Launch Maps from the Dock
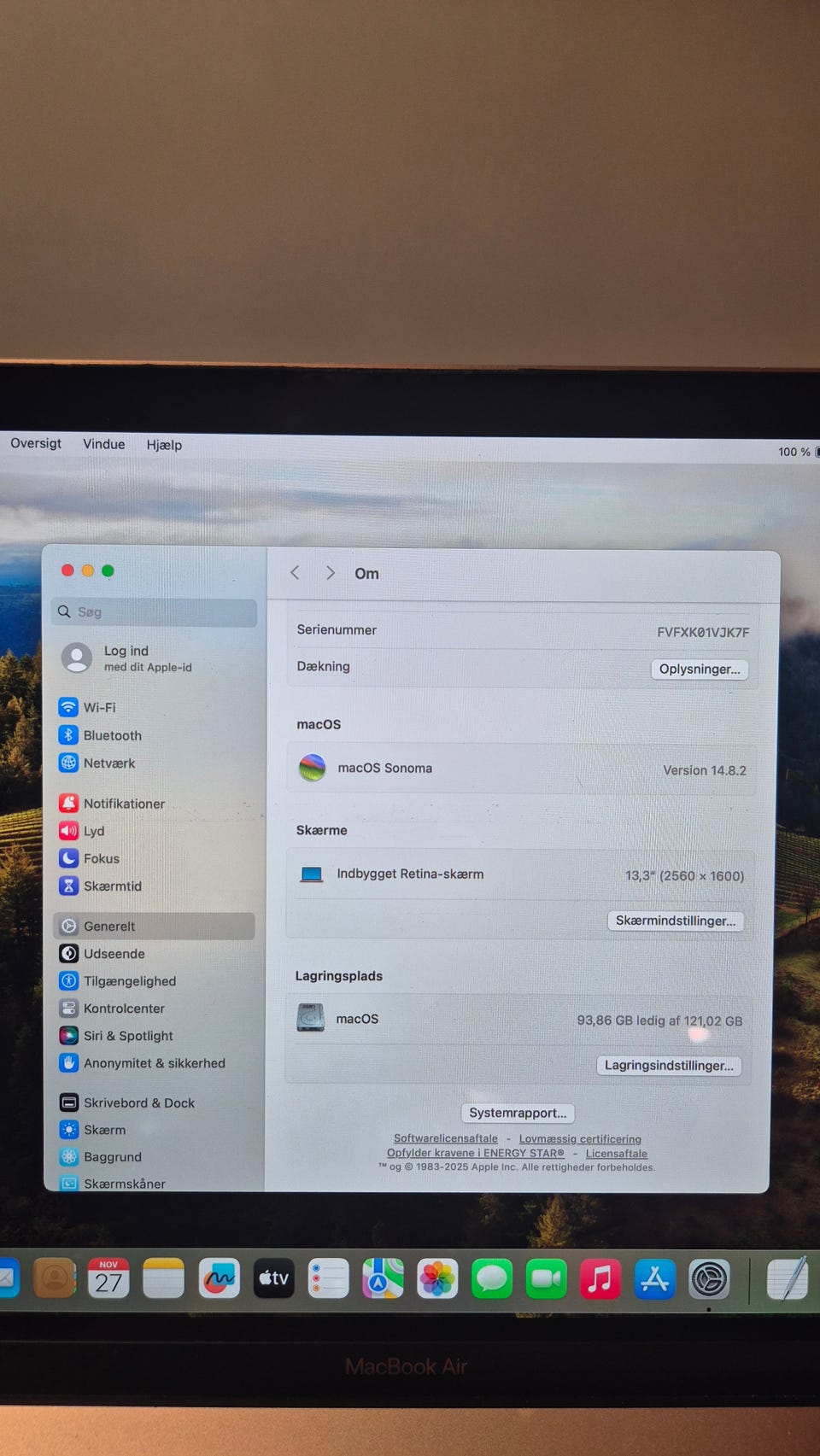Viewport: 820px width, 1456px height. pyautogui.click(x=383, y=1278)
